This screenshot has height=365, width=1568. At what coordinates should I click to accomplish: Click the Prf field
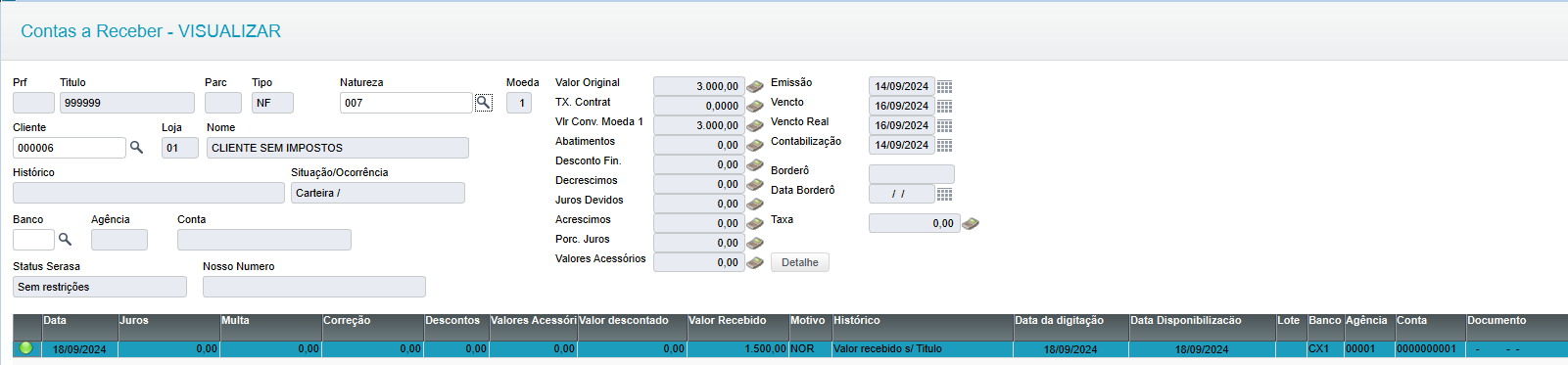(33, 103)
